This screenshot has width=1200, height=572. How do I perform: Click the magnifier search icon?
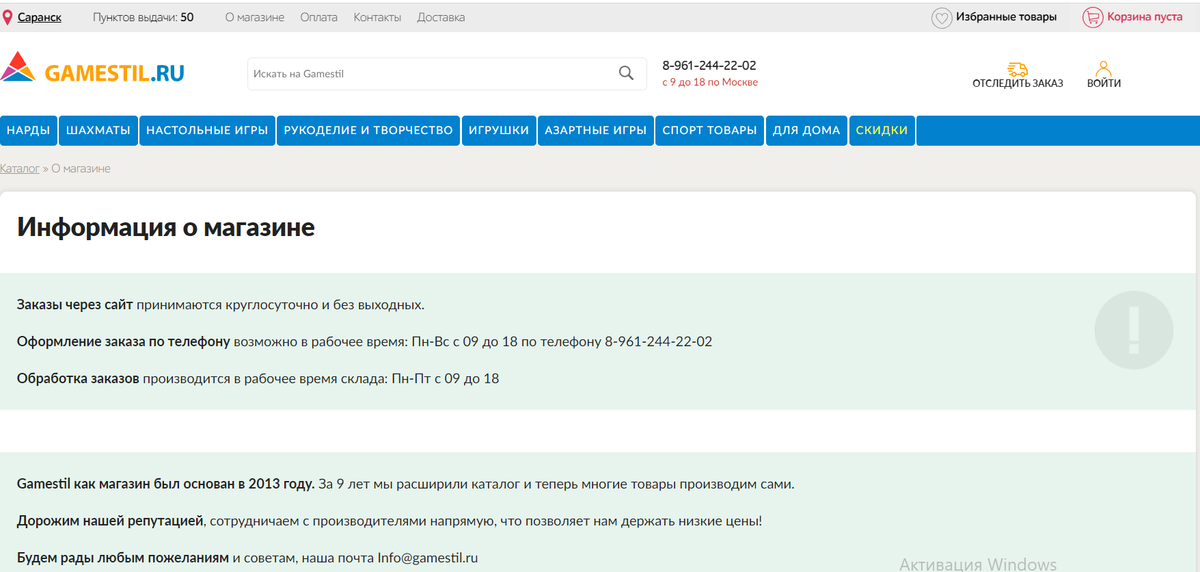(x=626, y=73)
